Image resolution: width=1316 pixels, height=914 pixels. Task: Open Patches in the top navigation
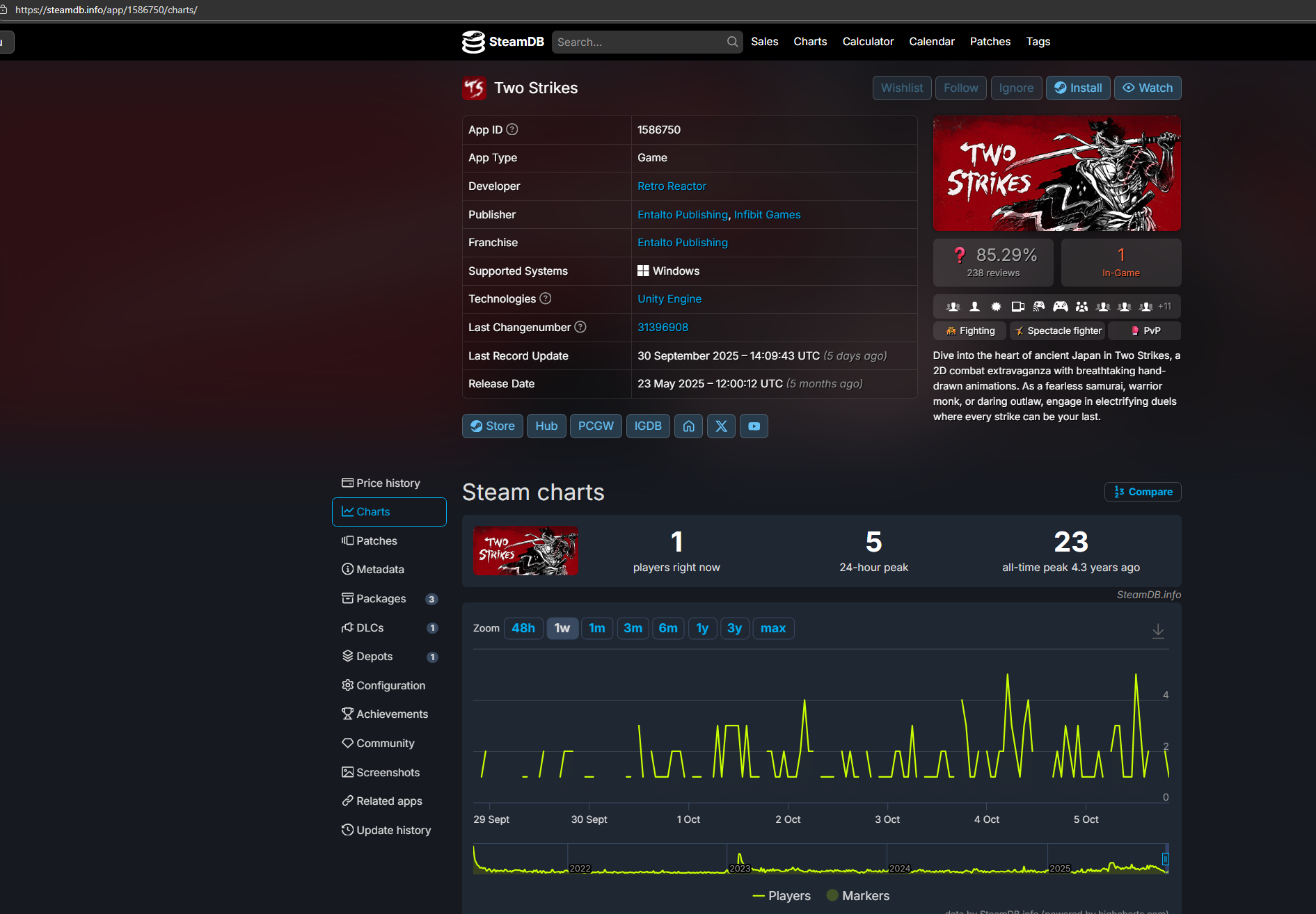click(x=990, y=42)
